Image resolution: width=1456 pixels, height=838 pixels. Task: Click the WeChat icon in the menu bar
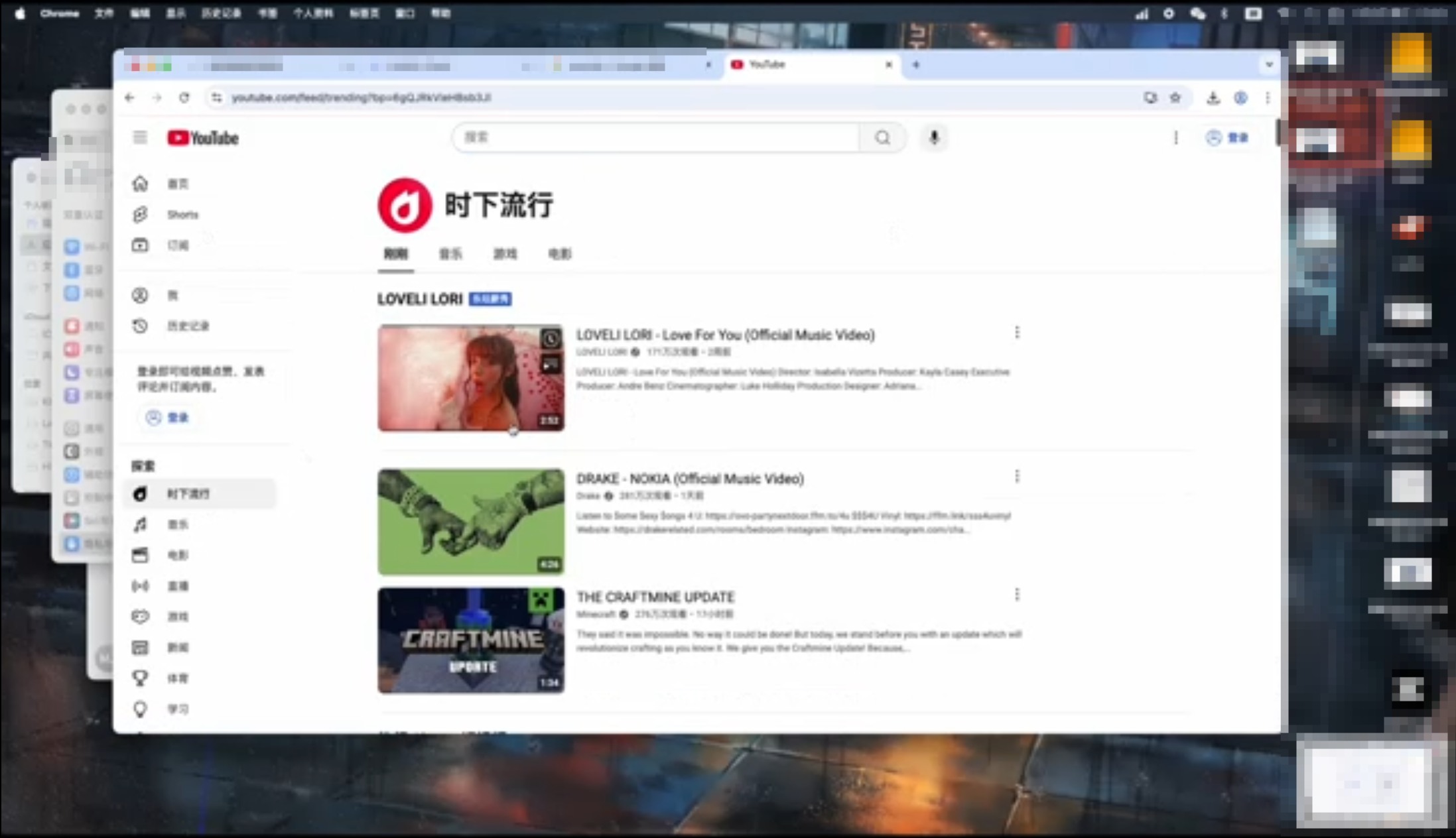pos(1197,13)
